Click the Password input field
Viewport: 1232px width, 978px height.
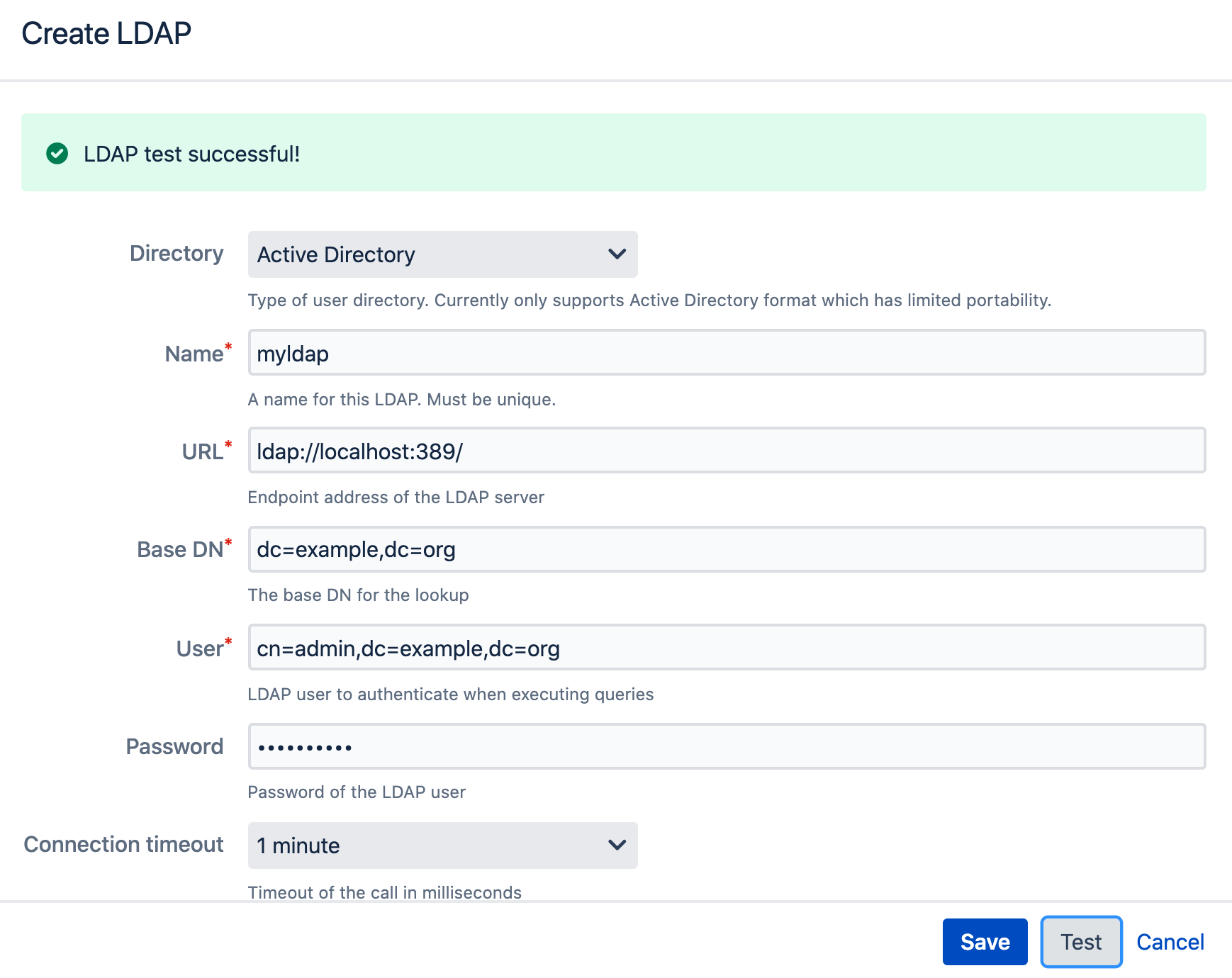[727, 746]
